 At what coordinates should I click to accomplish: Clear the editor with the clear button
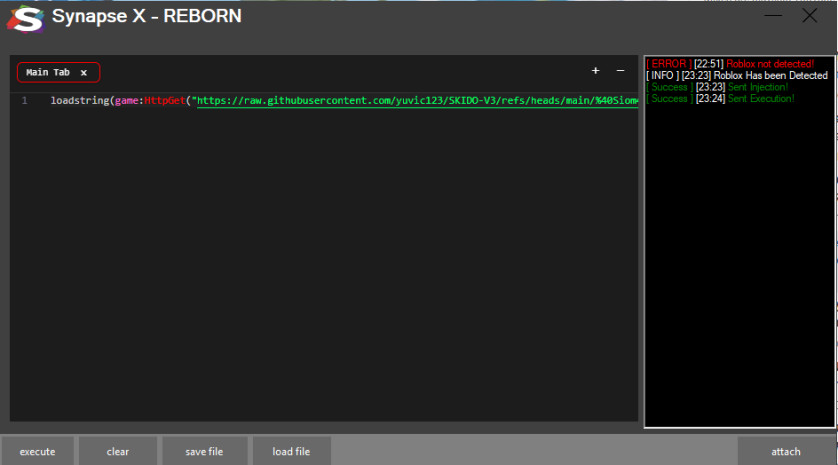pyautogui.click(x=118, y=451)
